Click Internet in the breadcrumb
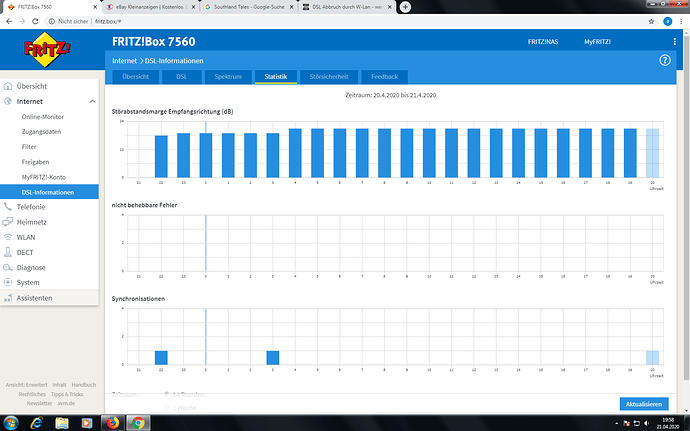690x431 pixels. click(125, 61)
